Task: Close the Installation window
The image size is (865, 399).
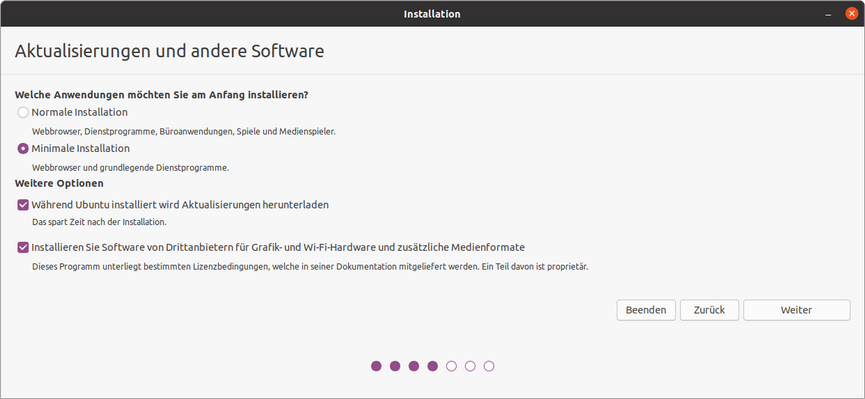Action: [852, 14]
